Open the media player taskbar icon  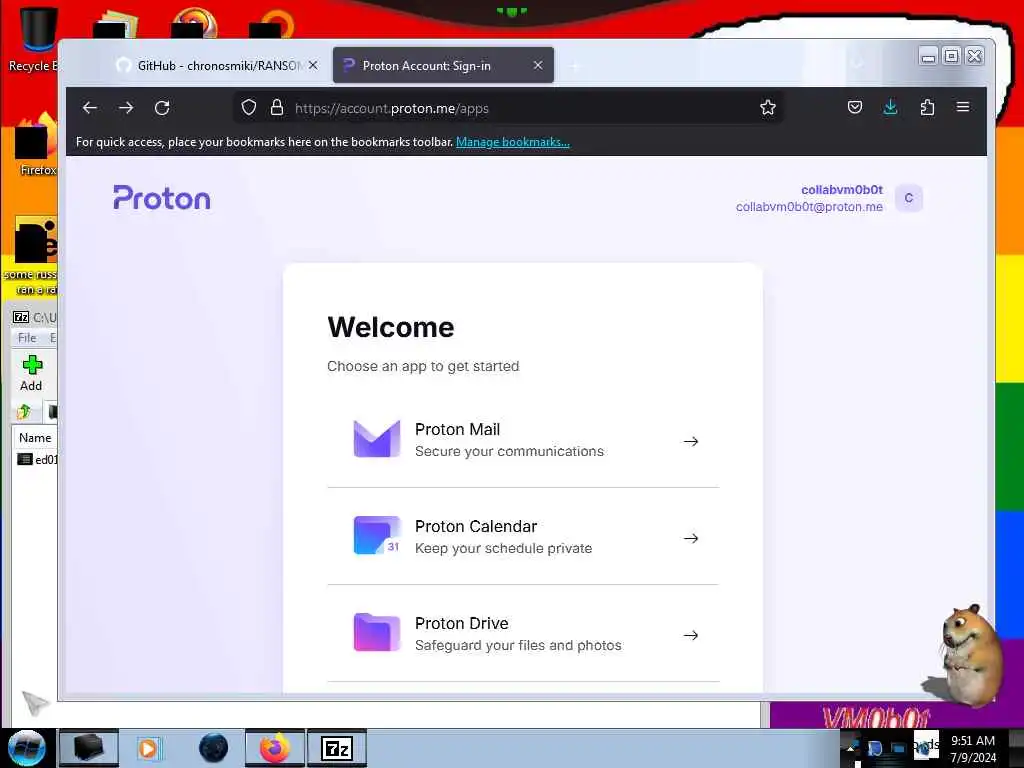click(x=148, y=748)
